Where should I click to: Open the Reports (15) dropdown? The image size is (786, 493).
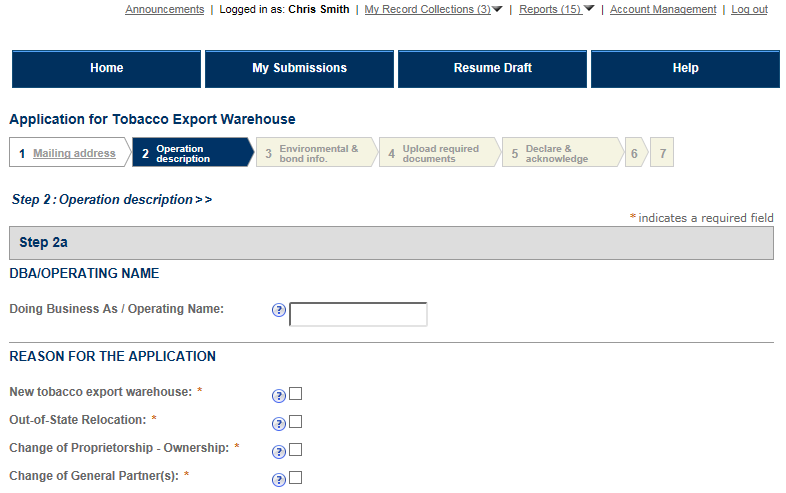click(556, 10)
